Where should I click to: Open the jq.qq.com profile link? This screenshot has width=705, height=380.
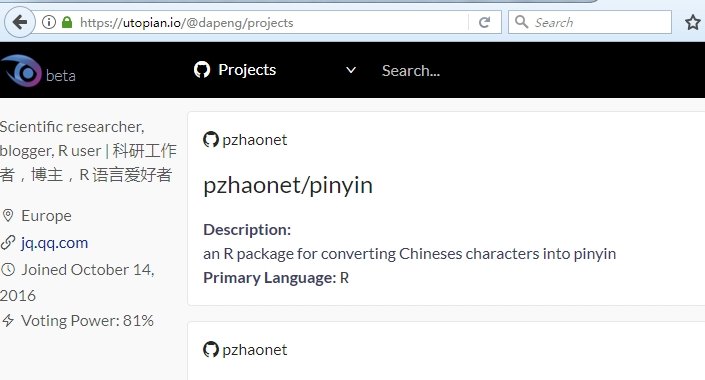coord(54,243)
